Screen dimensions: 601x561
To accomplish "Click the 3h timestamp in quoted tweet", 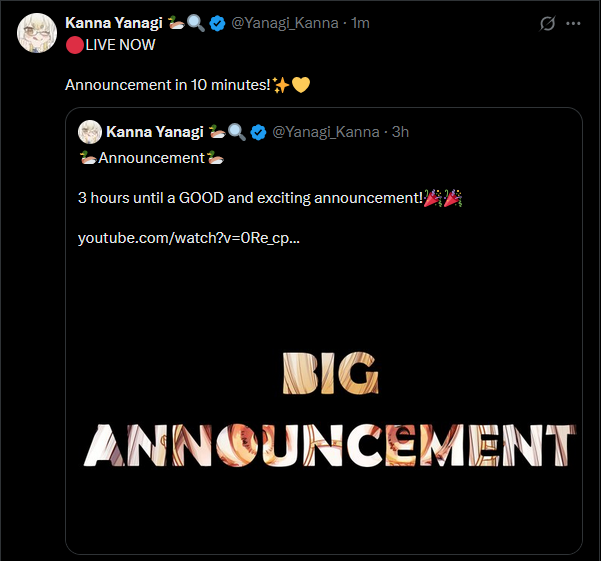I will pos(400,132).
